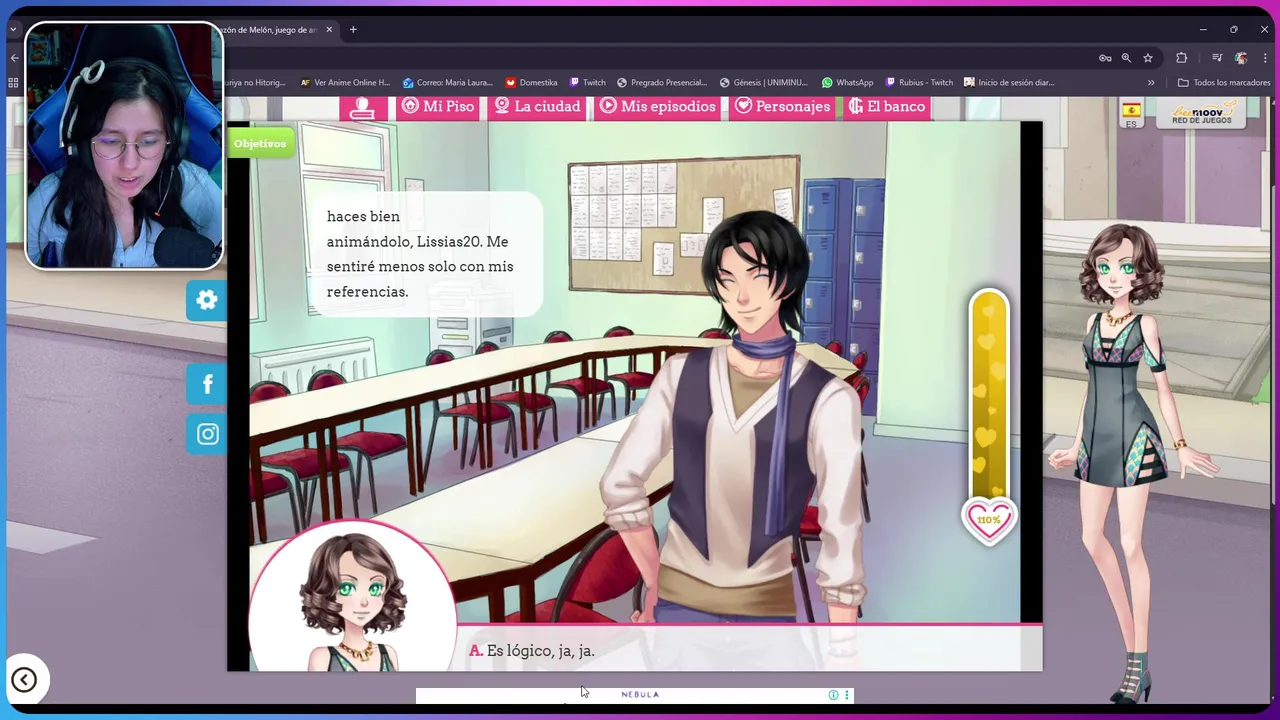
Task: Open the Facebook icon link
Action: click(207, 384)
